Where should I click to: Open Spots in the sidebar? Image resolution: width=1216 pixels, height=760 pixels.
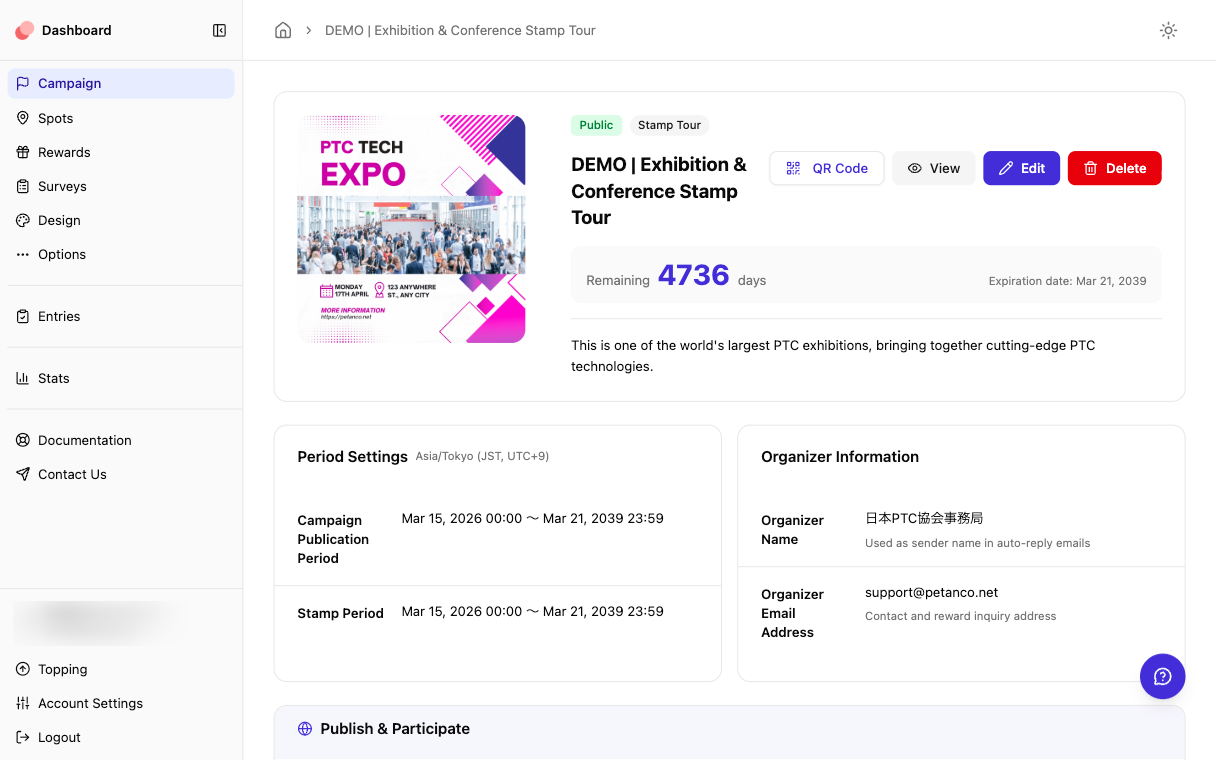(x=121, y=118)
